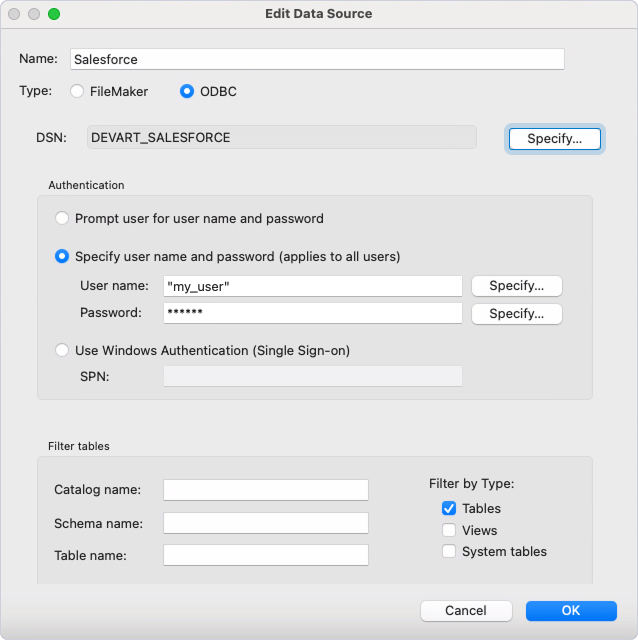This screenshot has width=638, height=640.
Task: Click the SPN input field
Action: pos(313,376)
